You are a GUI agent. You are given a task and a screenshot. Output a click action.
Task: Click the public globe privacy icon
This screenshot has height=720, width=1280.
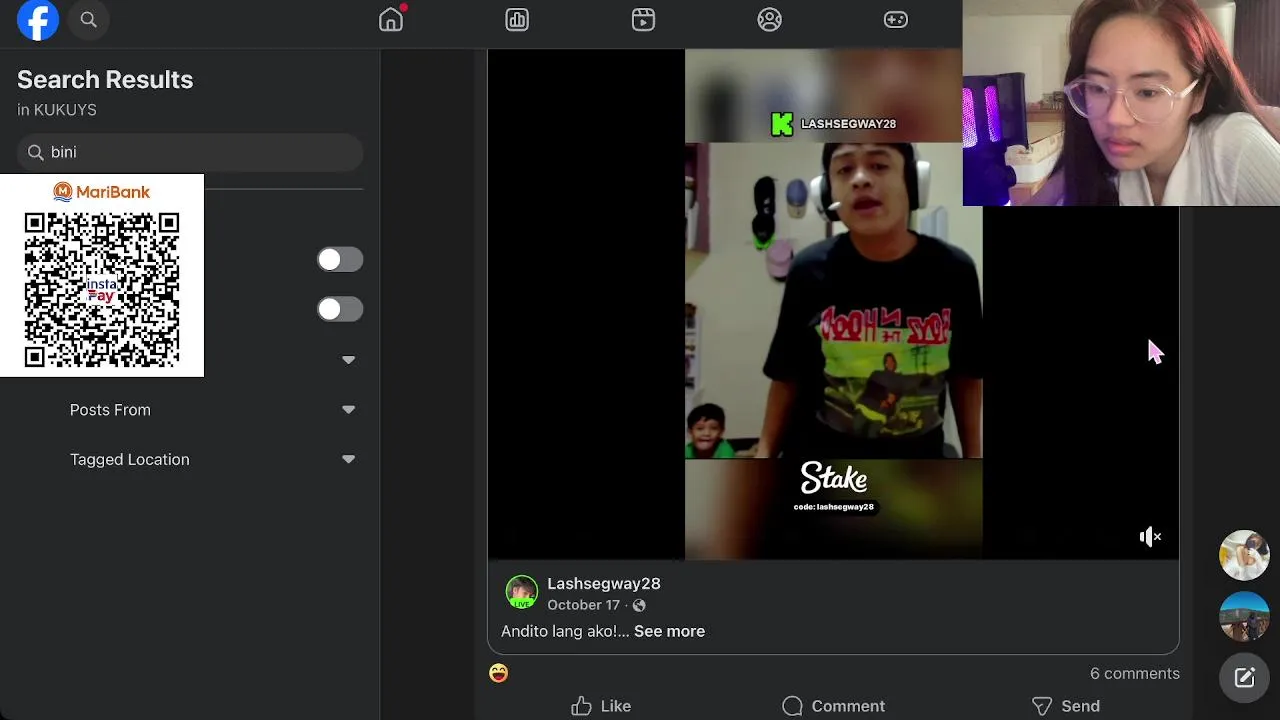(x=639, y=605)
